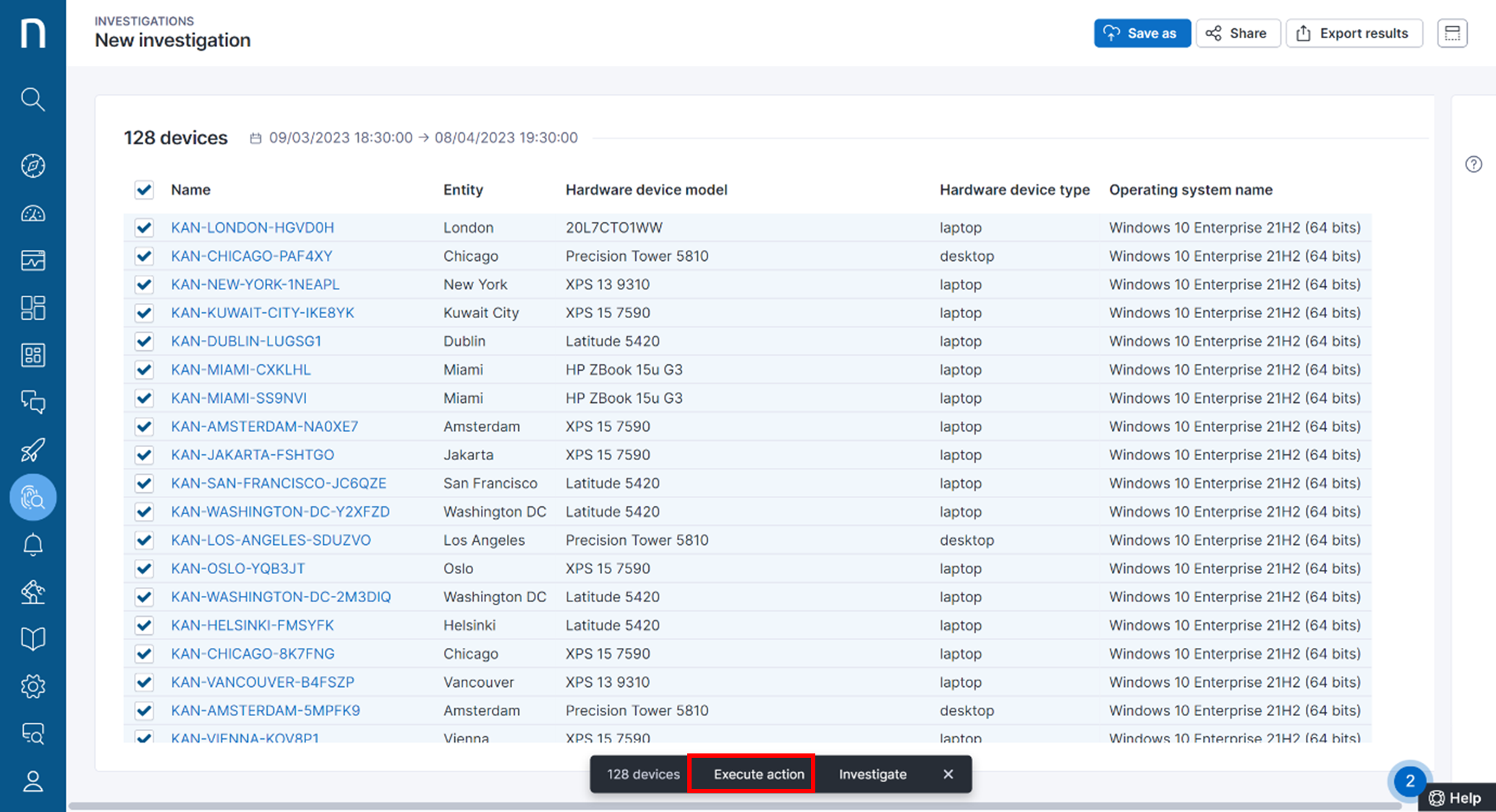Screen dimensions: 1496x812
Task: Click the rocket icon in the sidebar
Action: 33,450
